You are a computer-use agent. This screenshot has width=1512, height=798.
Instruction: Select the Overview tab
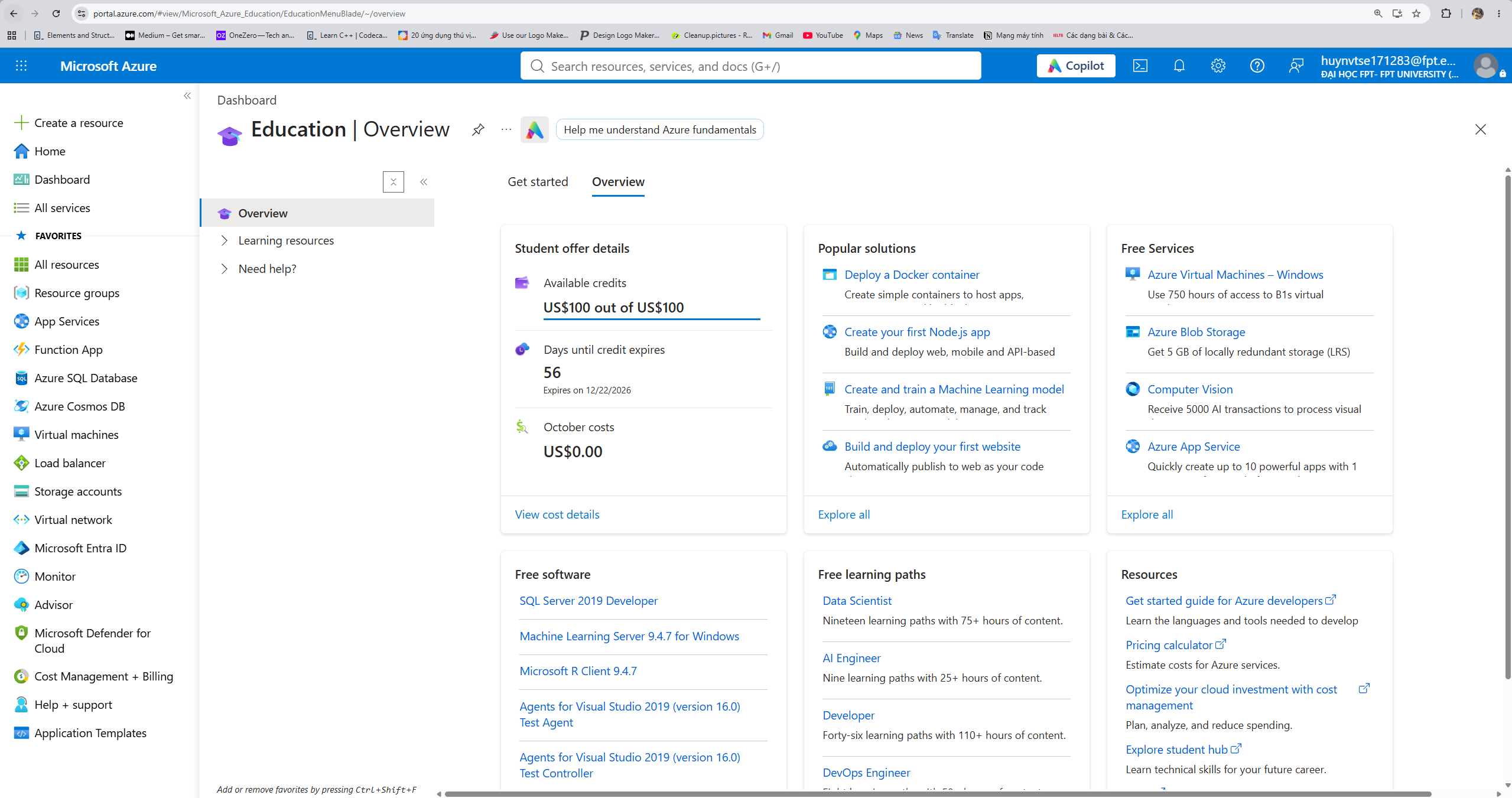618,182
